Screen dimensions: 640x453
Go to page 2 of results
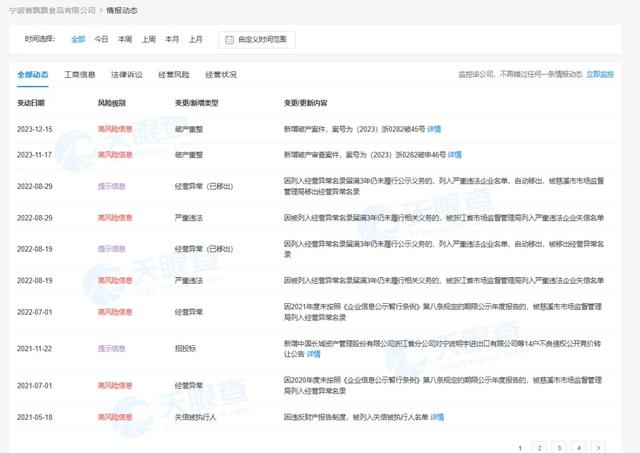coord(538,449)
